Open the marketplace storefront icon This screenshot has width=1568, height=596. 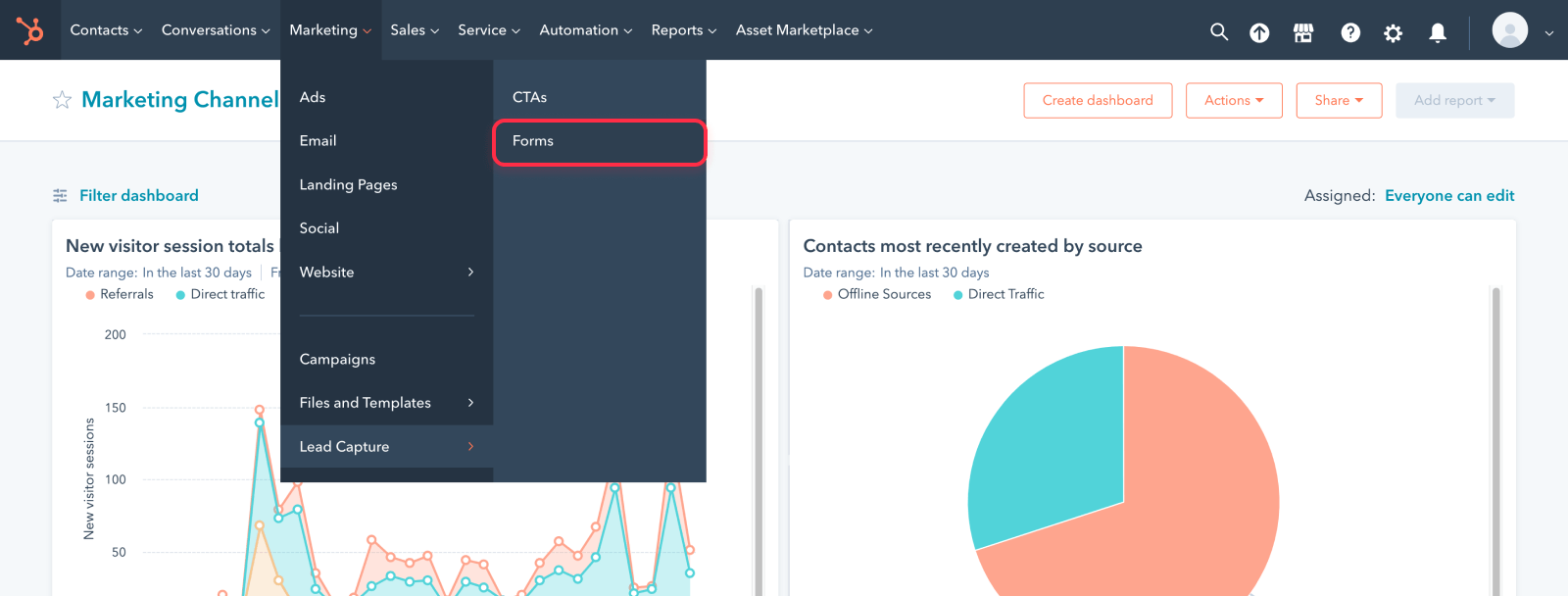point(1303,32)
